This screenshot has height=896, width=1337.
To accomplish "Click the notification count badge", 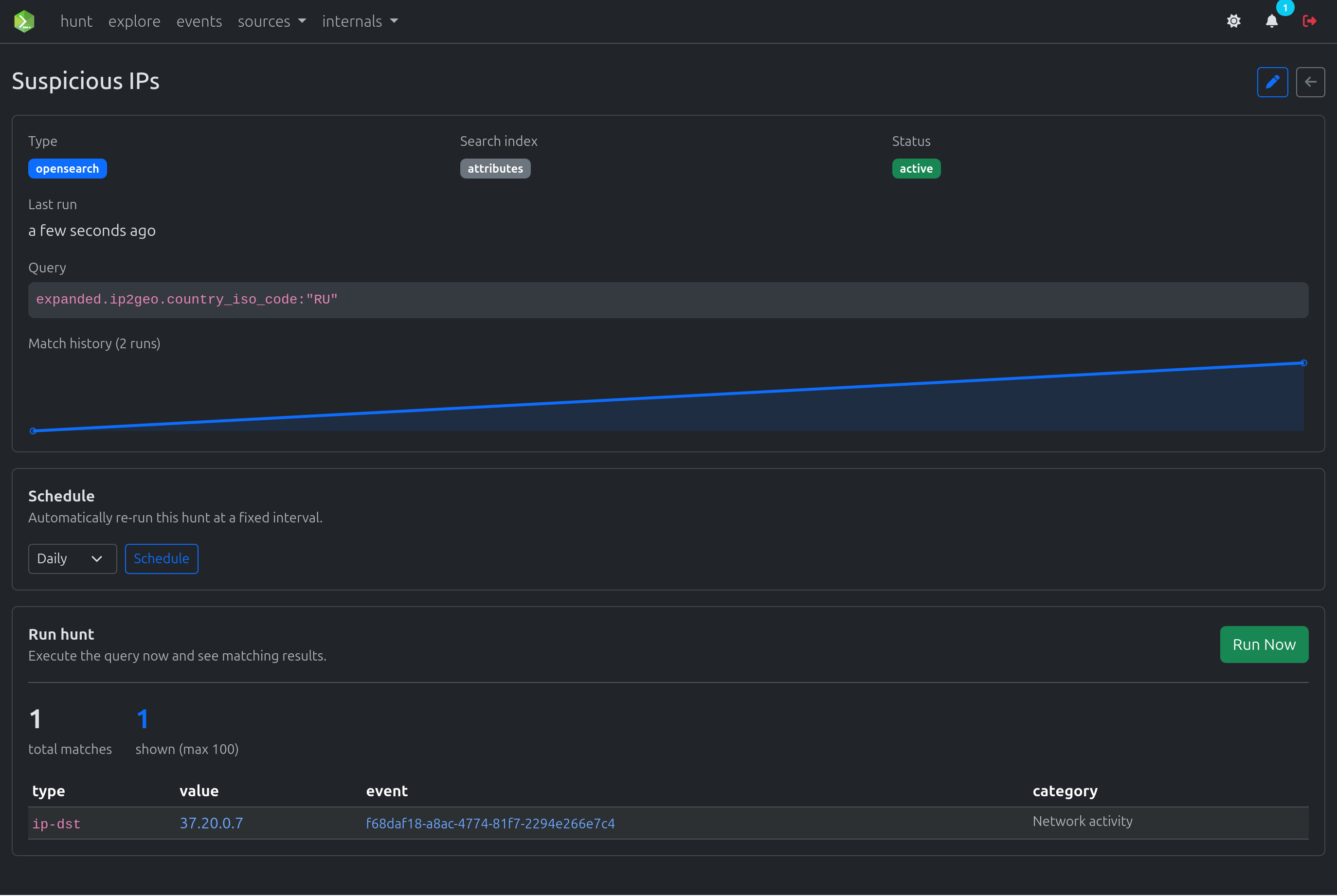I will (1285, 8).
